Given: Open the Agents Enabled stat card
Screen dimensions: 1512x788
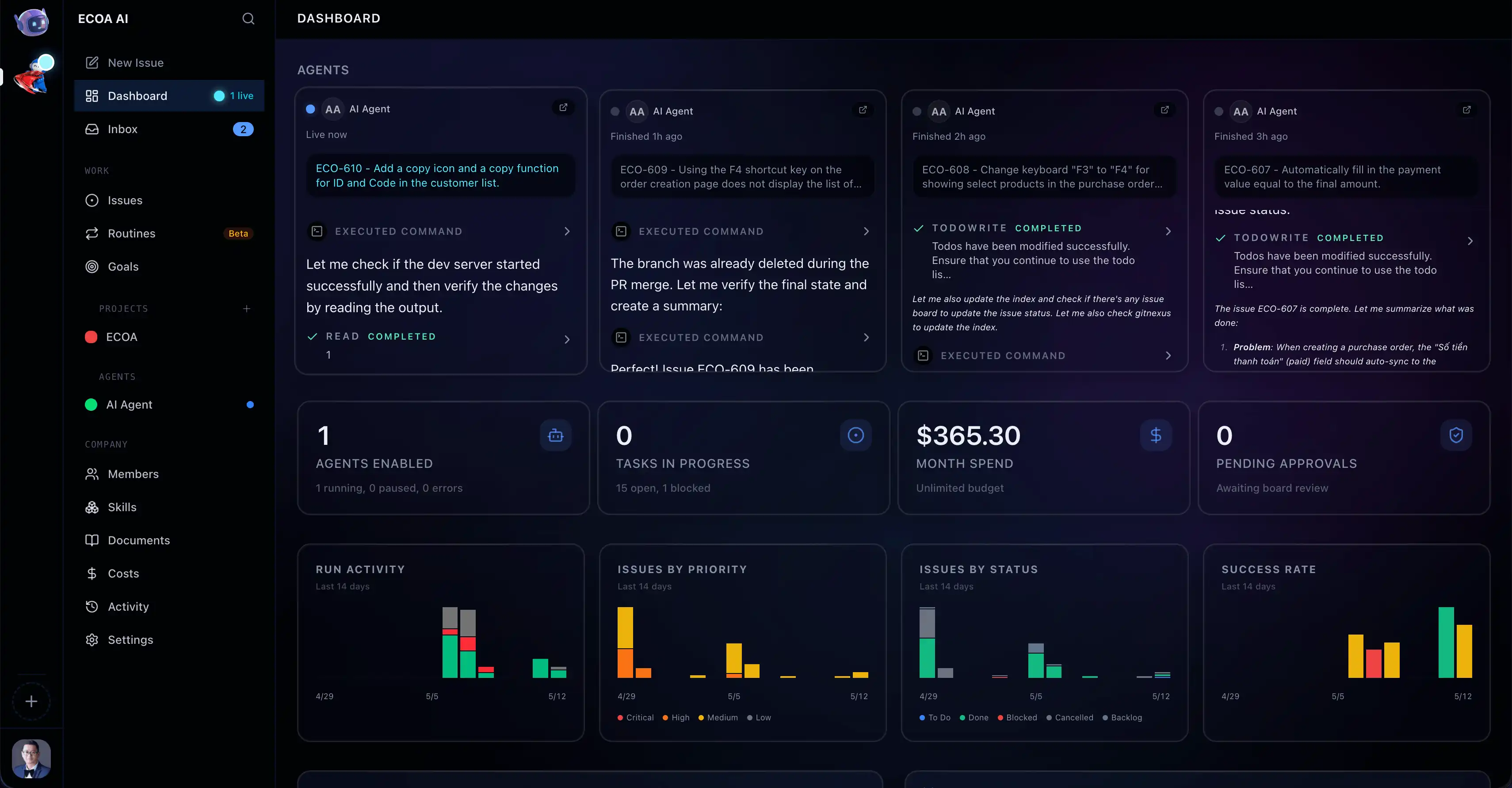Looking at the screenshot, I should [443, 458].
